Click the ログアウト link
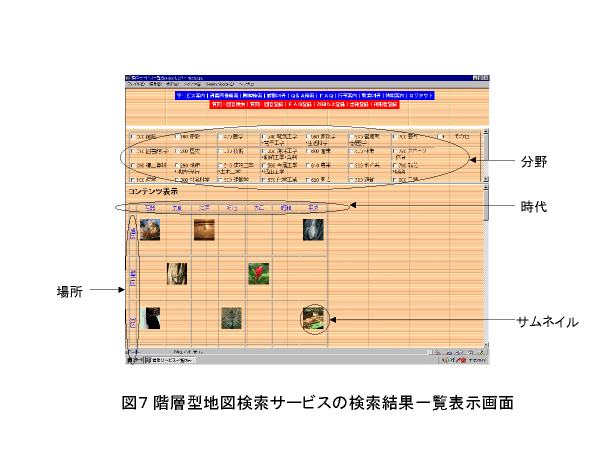 [x=421, y=96]
